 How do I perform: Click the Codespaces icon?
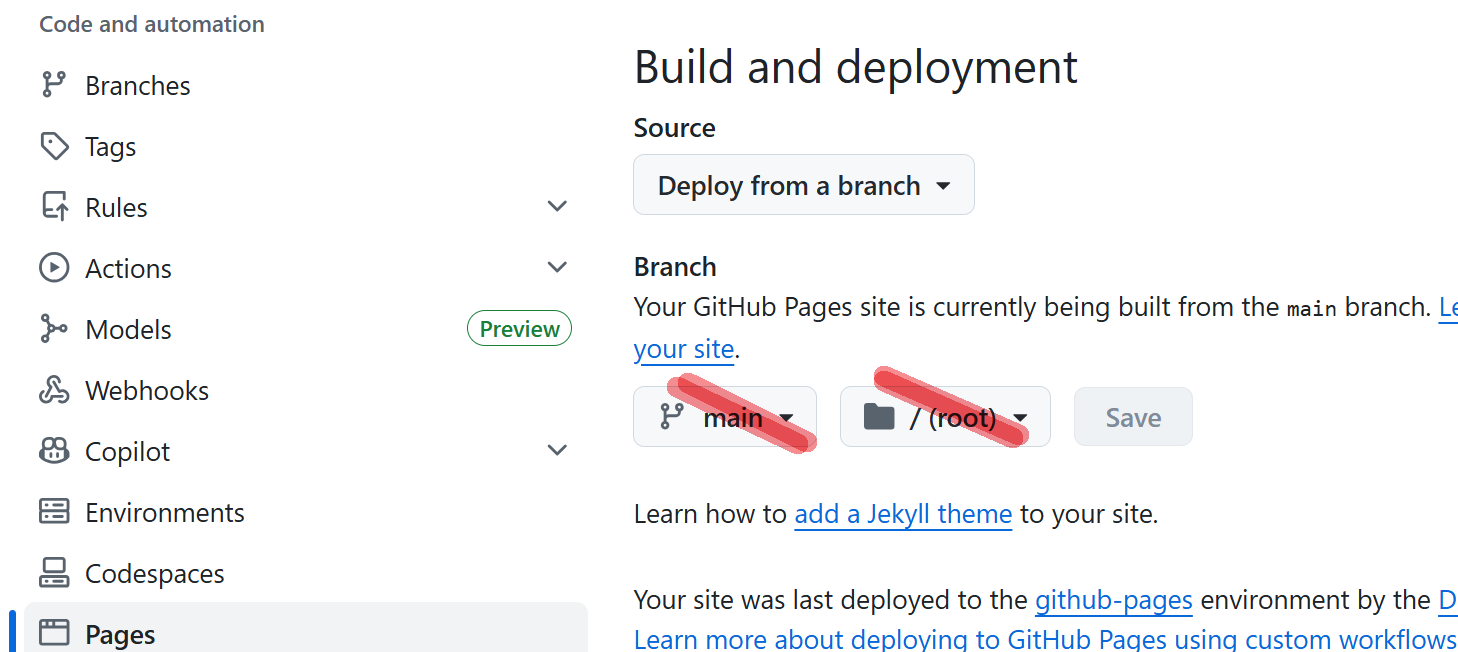[54, 574]
